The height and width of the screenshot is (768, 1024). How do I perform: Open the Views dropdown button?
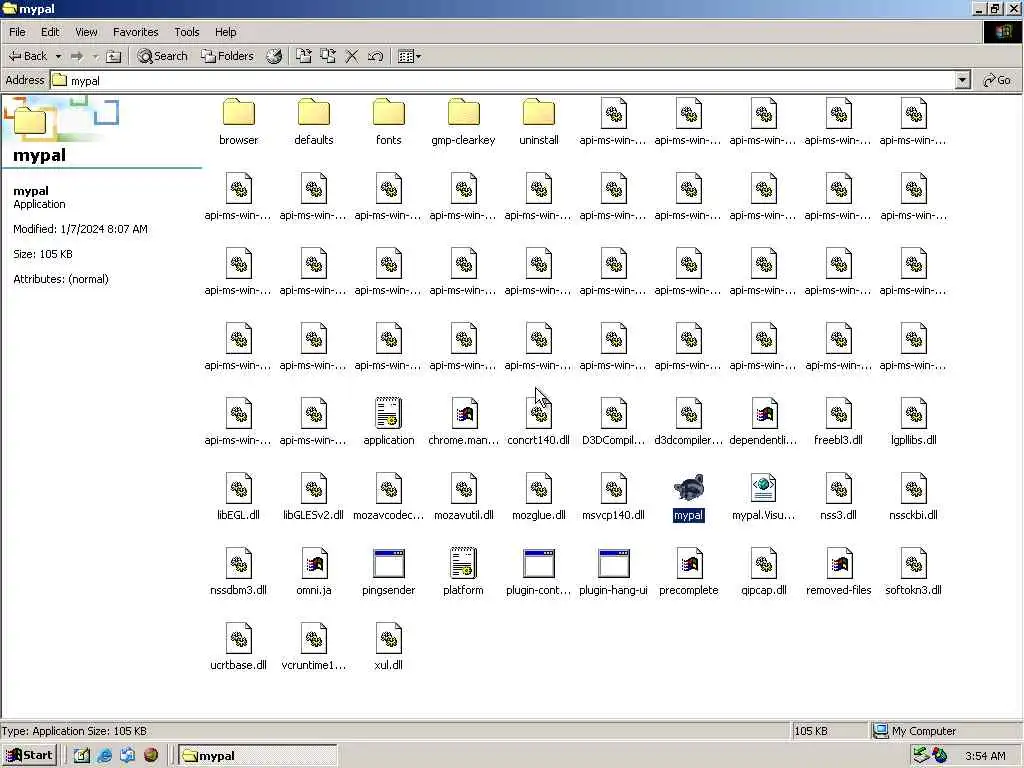(x=409, y=56)
